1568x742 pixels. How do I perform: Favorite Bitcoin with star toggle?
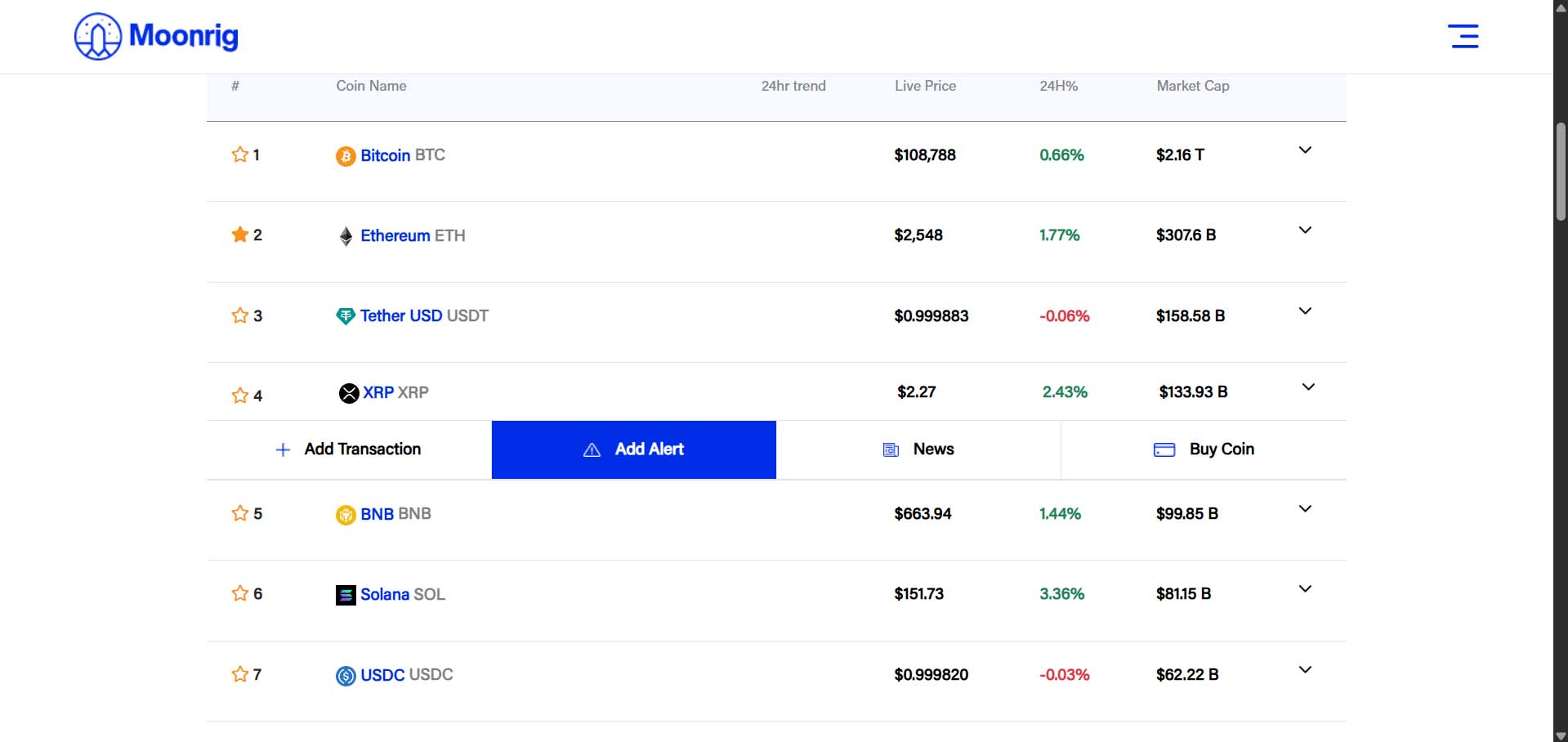(239, 154)
